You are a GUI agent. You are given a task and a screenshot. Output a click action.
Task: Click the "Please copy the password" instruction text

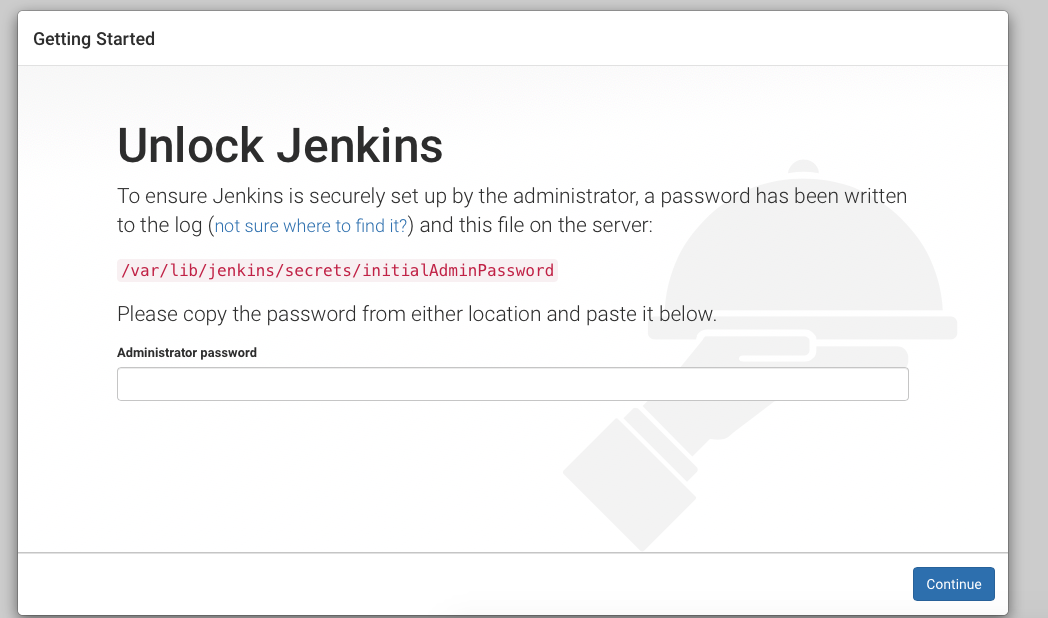pos(416,314)
